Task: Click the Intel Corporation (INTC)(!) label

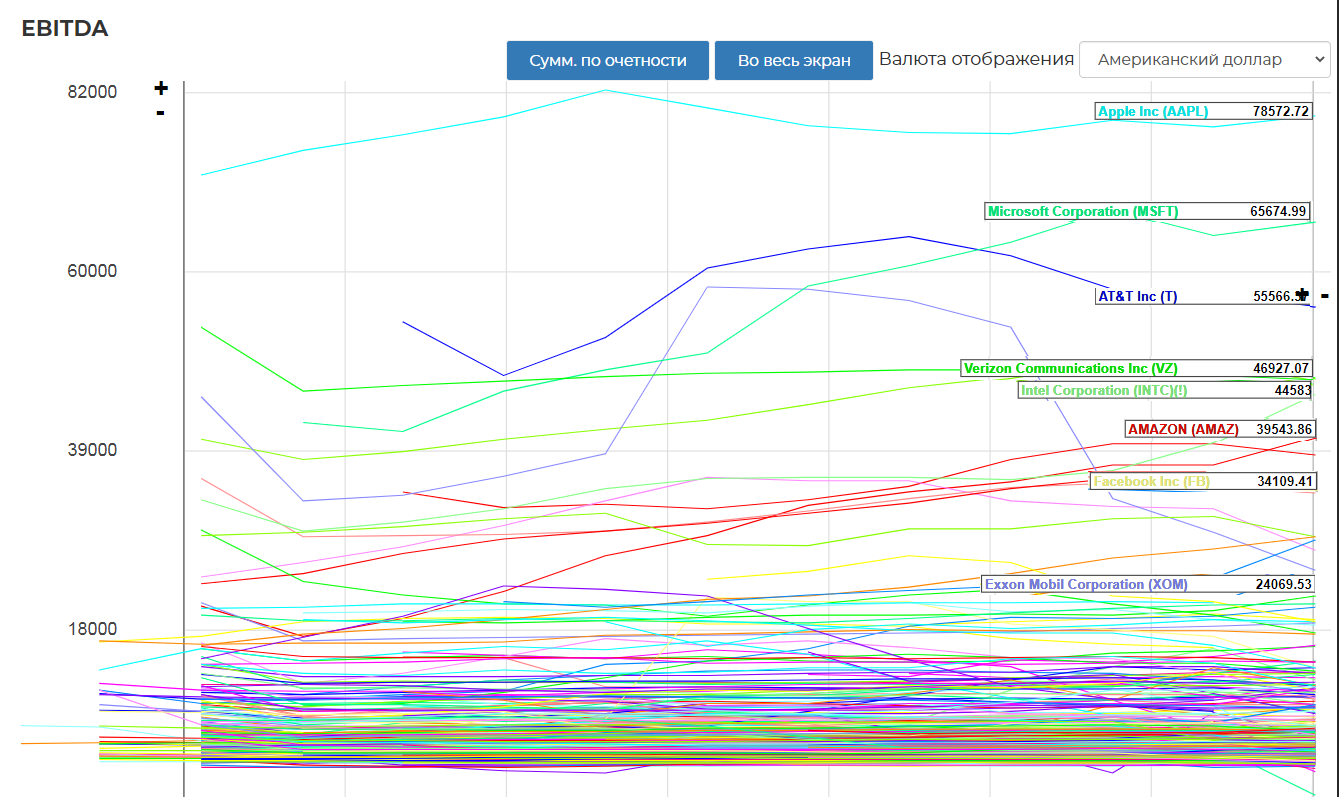Action: [1104, 390]
